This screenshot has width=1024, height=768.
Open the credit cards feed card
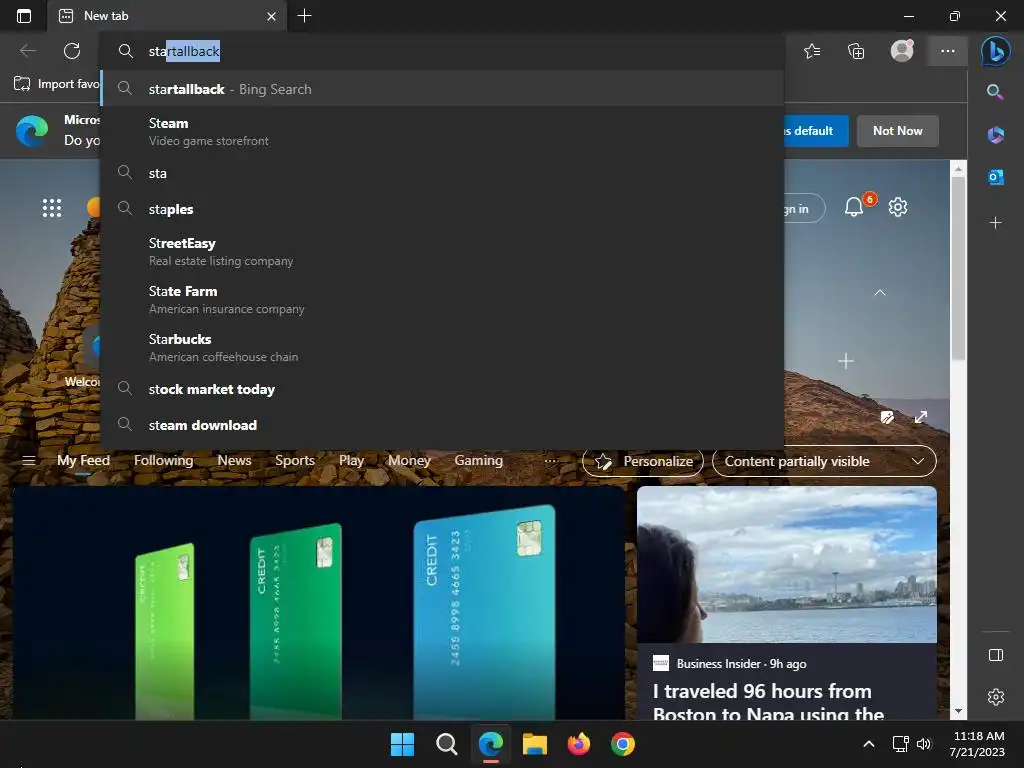[x=319, y=602]
